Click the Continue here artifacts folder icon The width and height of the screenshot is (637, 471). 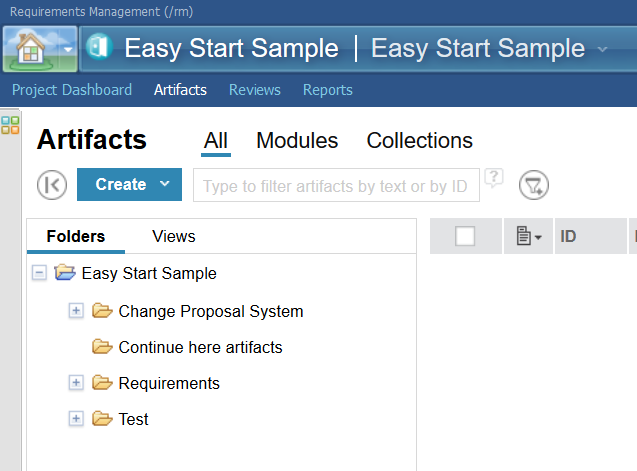click(x=102, y=347)
